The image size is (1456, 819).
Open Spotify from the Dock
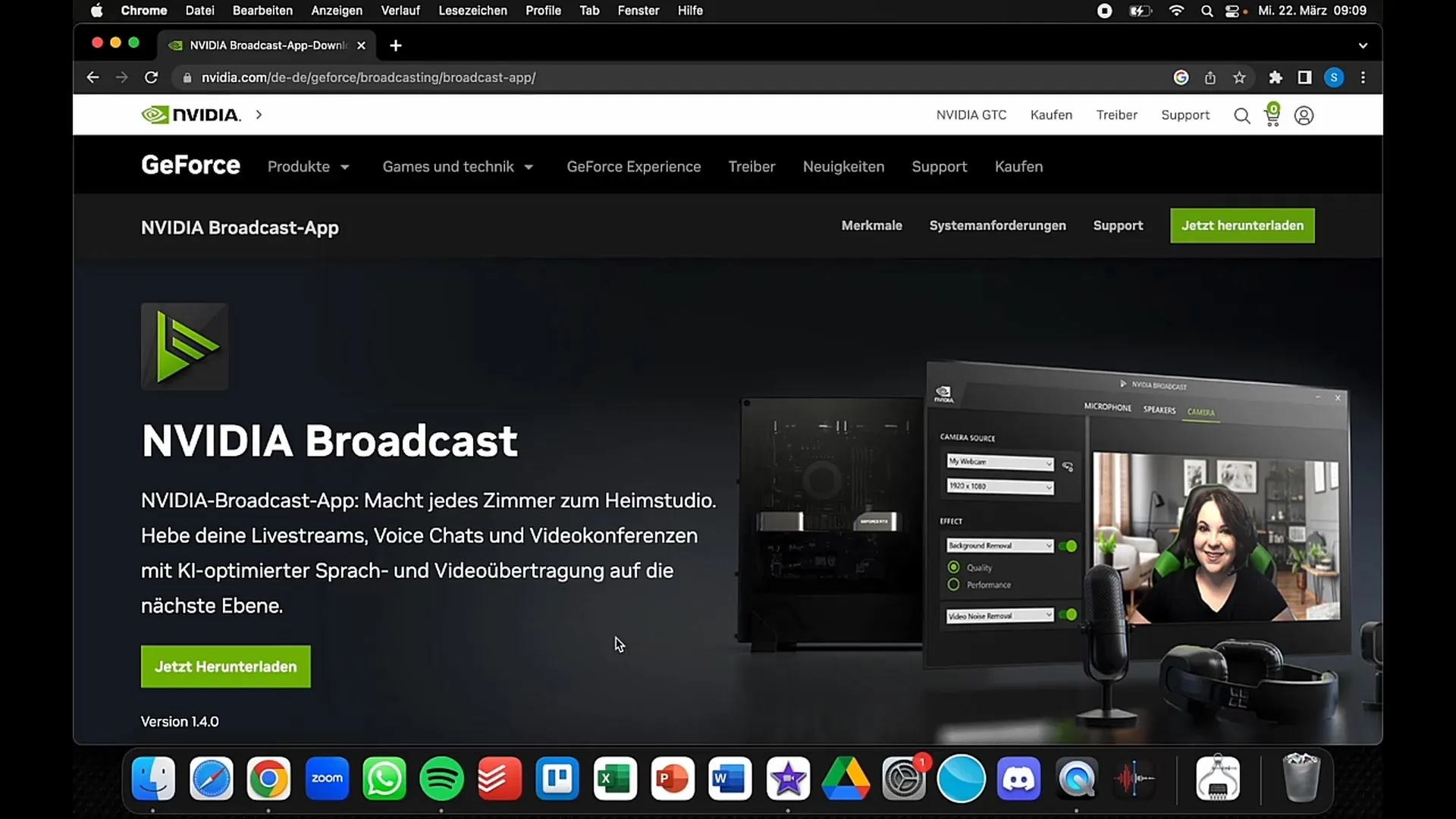442,778
